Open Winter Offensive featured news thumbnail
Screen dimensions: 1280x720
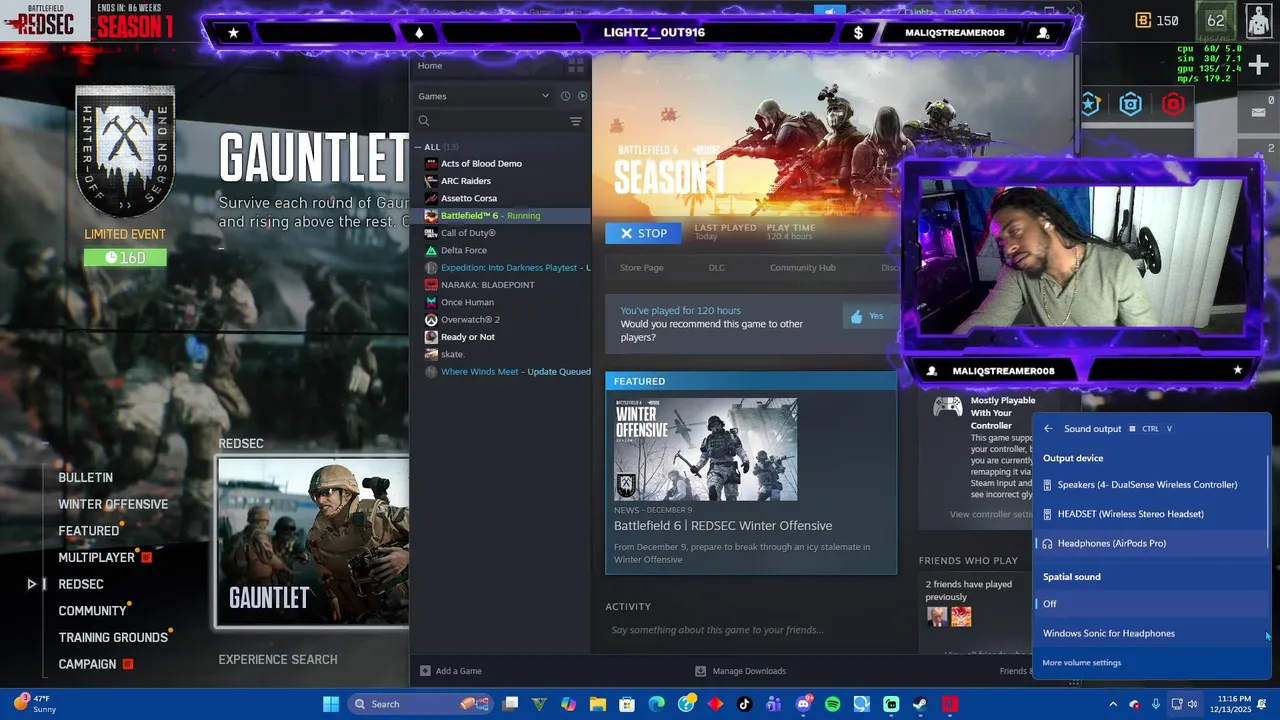pos(705,449)
